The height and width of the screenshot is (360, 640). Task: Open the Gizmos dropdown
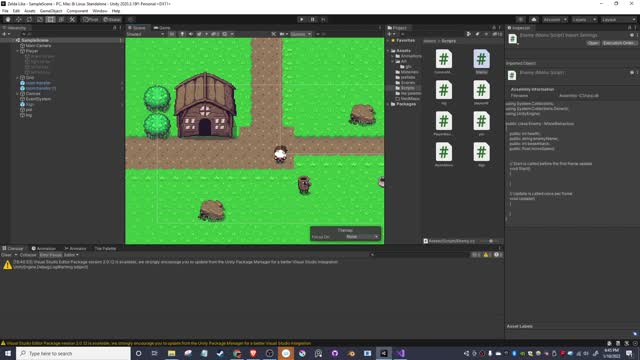coord(301,34)
